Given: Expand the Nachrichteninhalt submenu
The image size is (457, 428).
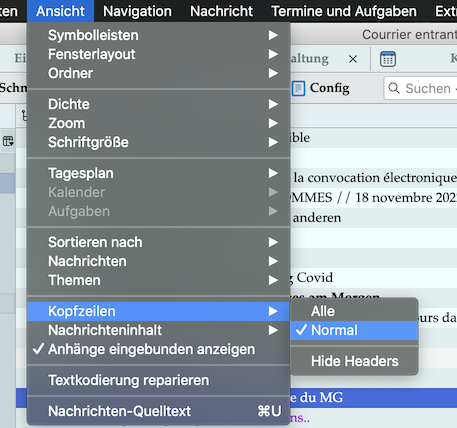Looking at the screenshot, I should [158, 330].
